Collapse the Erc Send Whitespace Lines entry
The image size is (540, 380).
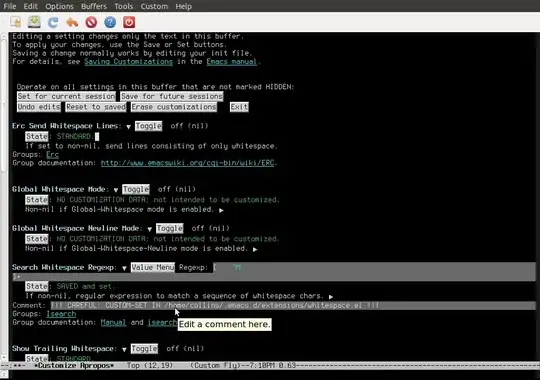click(x=128, y=127)
